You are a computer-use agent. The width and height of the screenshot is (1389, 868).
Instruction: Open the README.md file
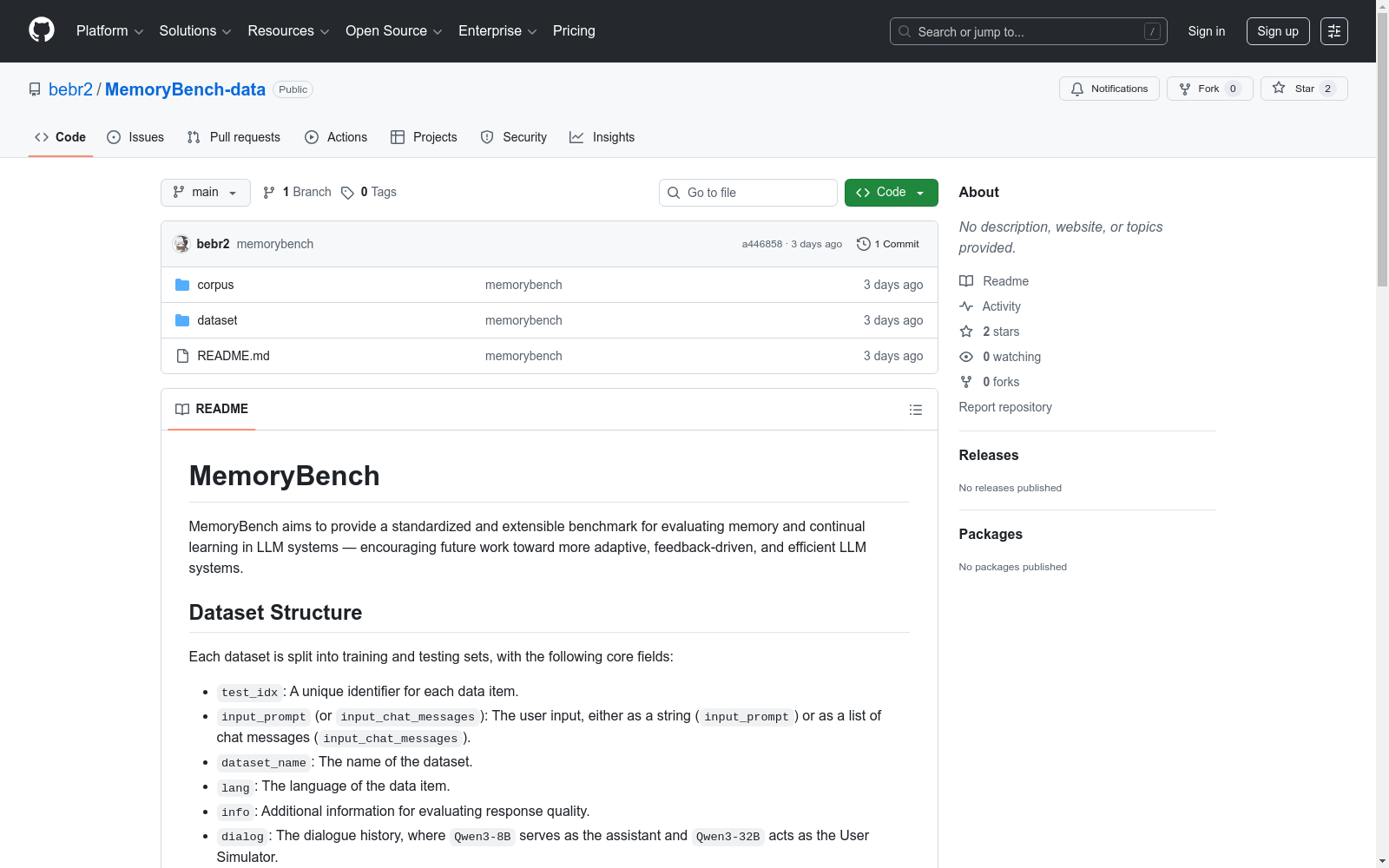point(234,356)
